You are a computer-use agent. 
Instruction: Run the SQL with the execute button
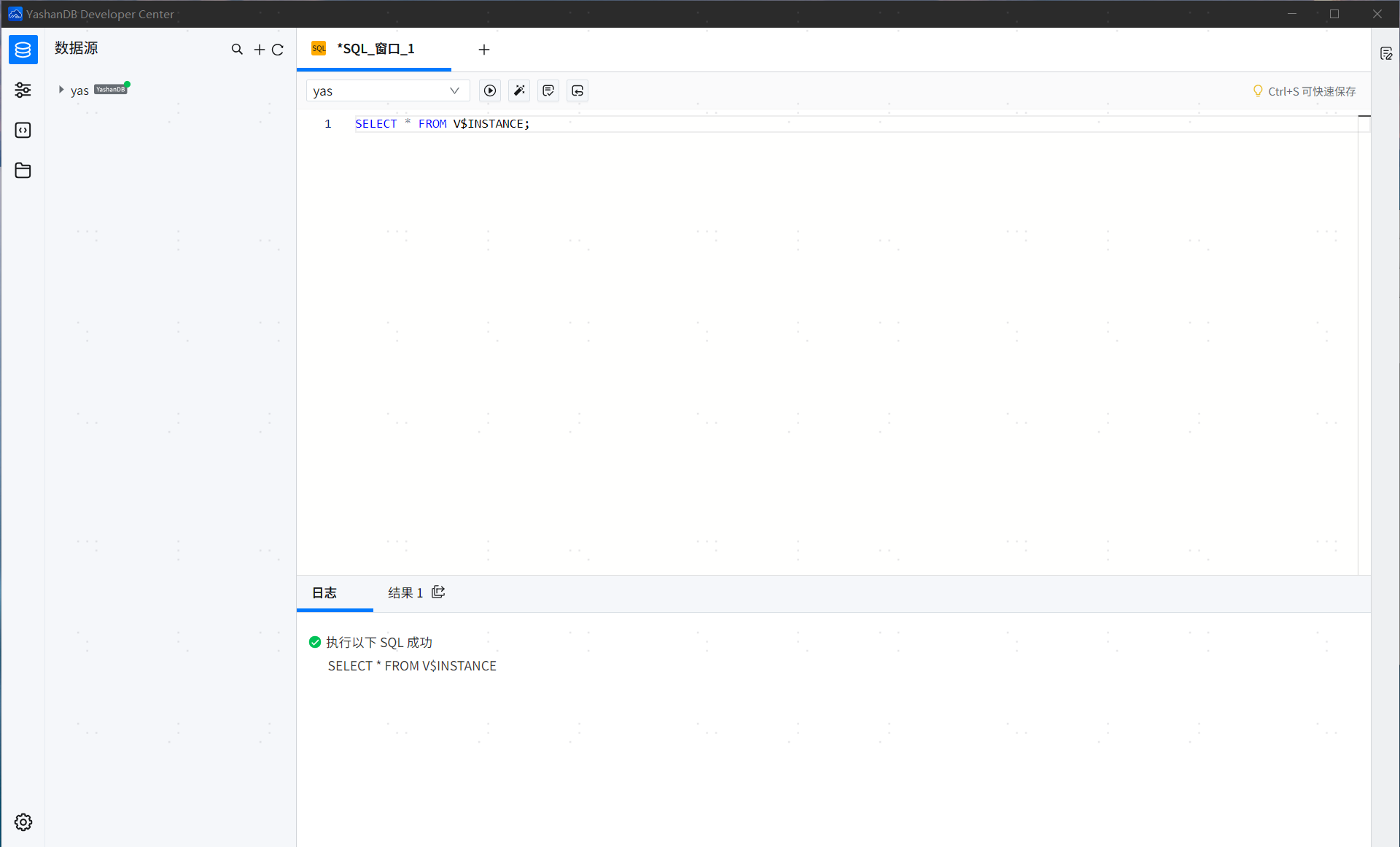[x=490, y=90]
